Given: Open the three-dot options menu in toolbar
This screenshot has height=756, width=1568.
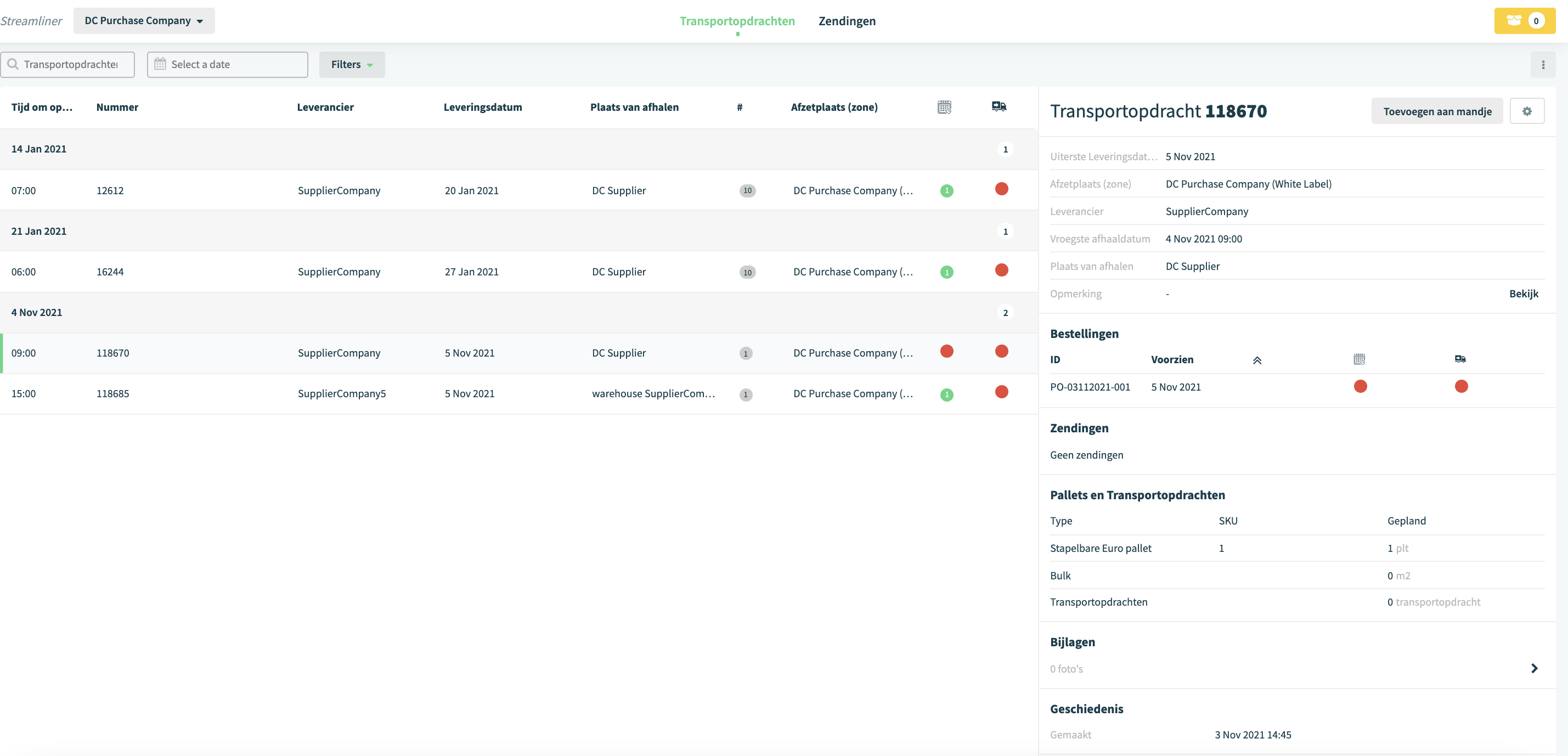Looking at the screenshot, I should 1543,65.
